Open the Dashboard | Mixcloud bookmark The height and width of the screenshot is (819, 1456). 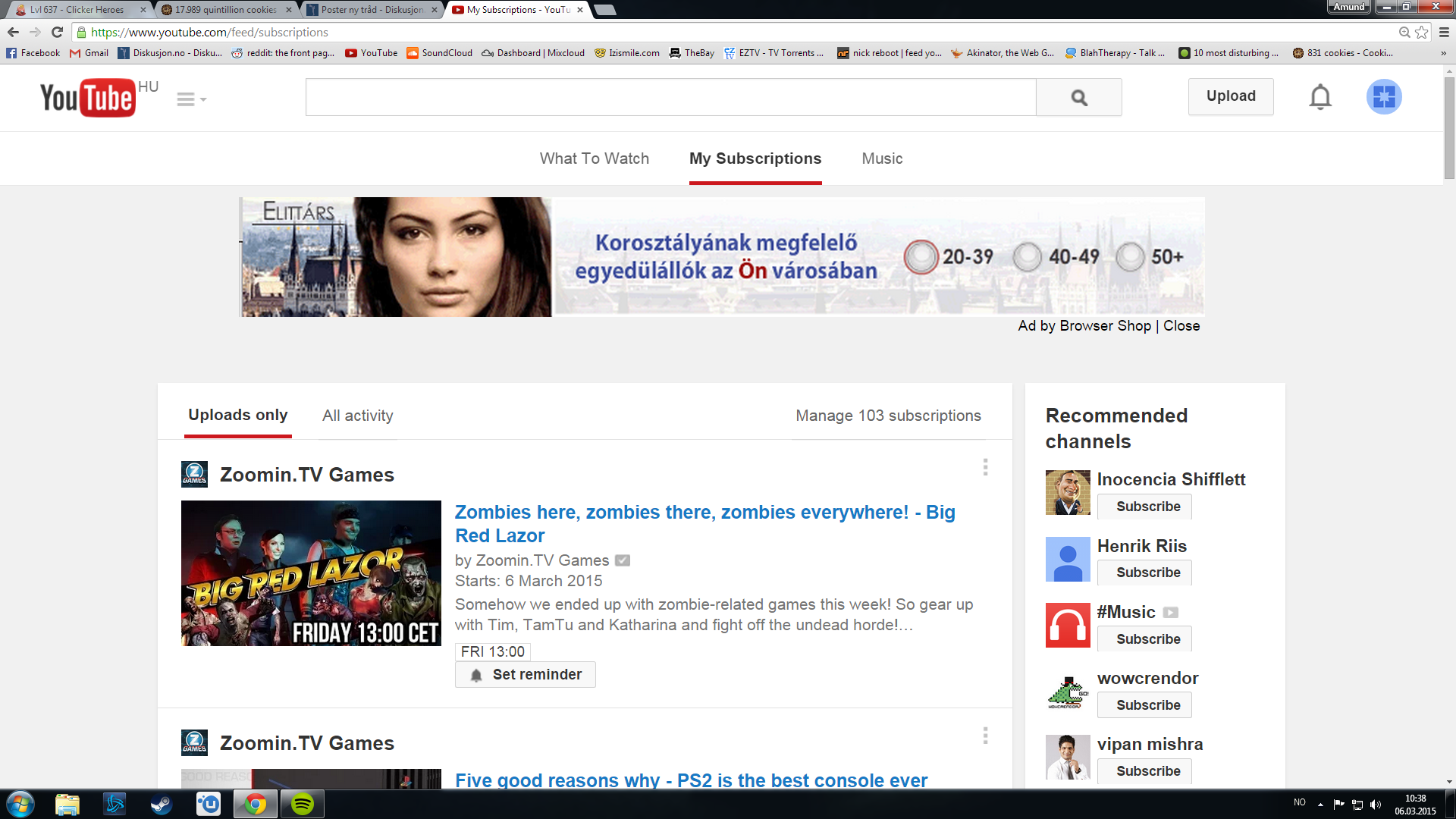(x=533, y=53)
